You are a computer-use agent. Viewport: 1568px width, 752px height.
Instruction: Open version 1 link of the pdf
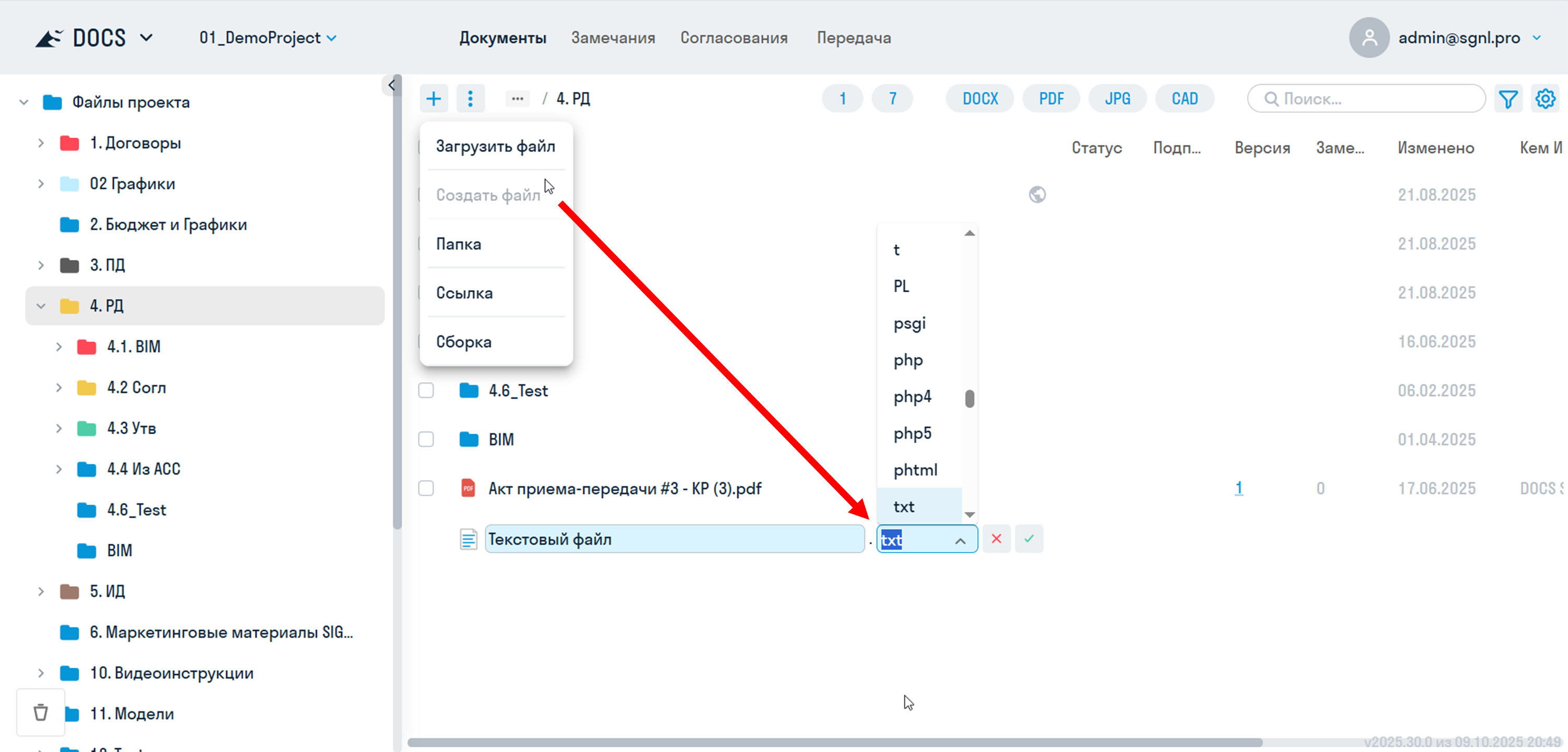[1238, 488]
